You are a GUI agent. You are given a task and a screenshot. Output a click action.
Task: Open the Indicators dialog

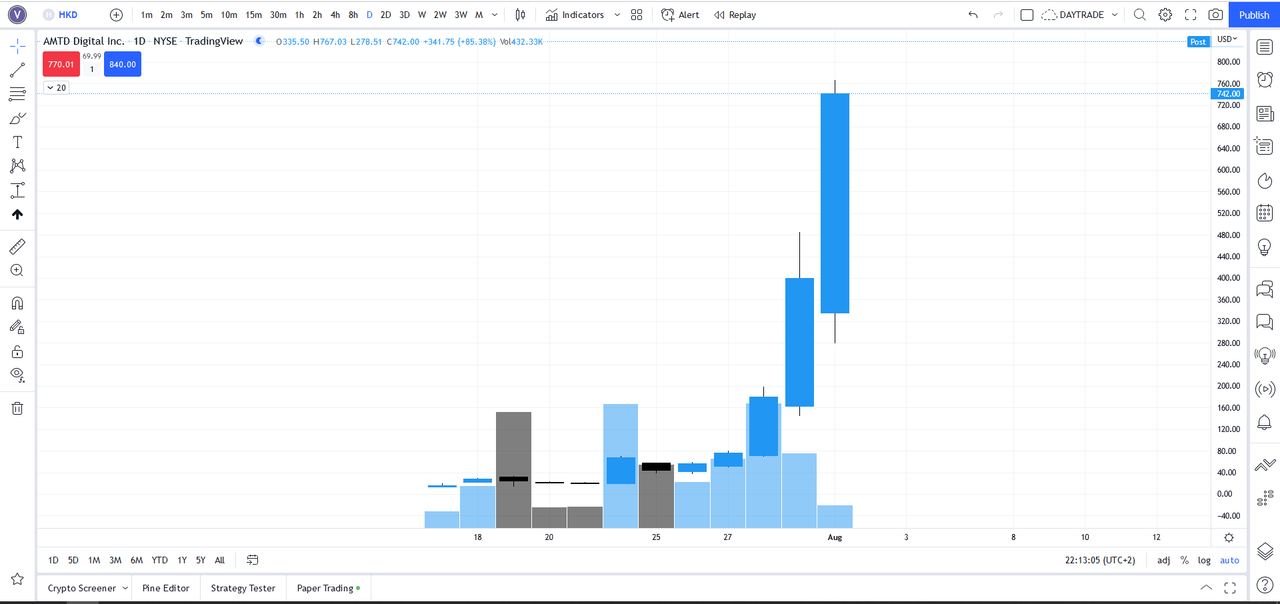[x=575, y=15]
